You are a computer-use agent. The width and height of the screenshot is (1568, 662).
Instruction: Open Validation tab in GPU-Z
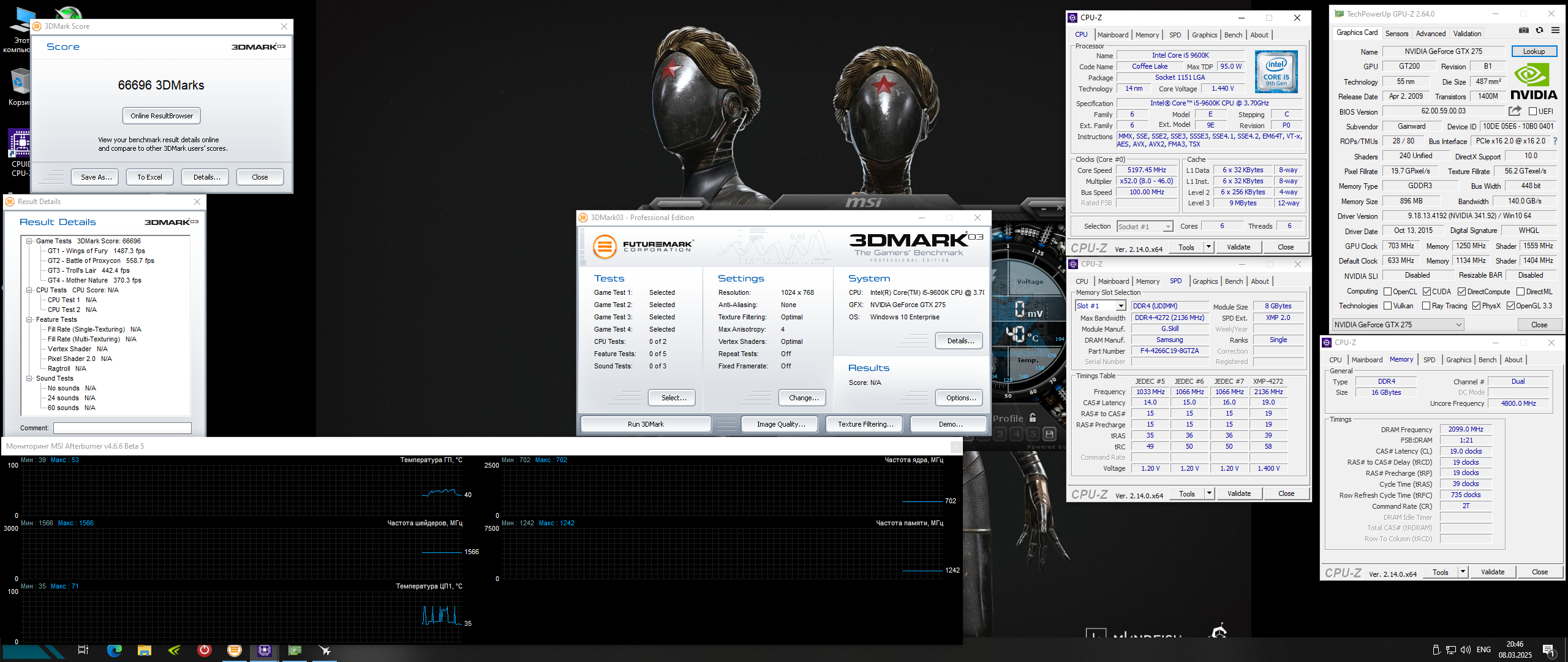[1467, 34]
